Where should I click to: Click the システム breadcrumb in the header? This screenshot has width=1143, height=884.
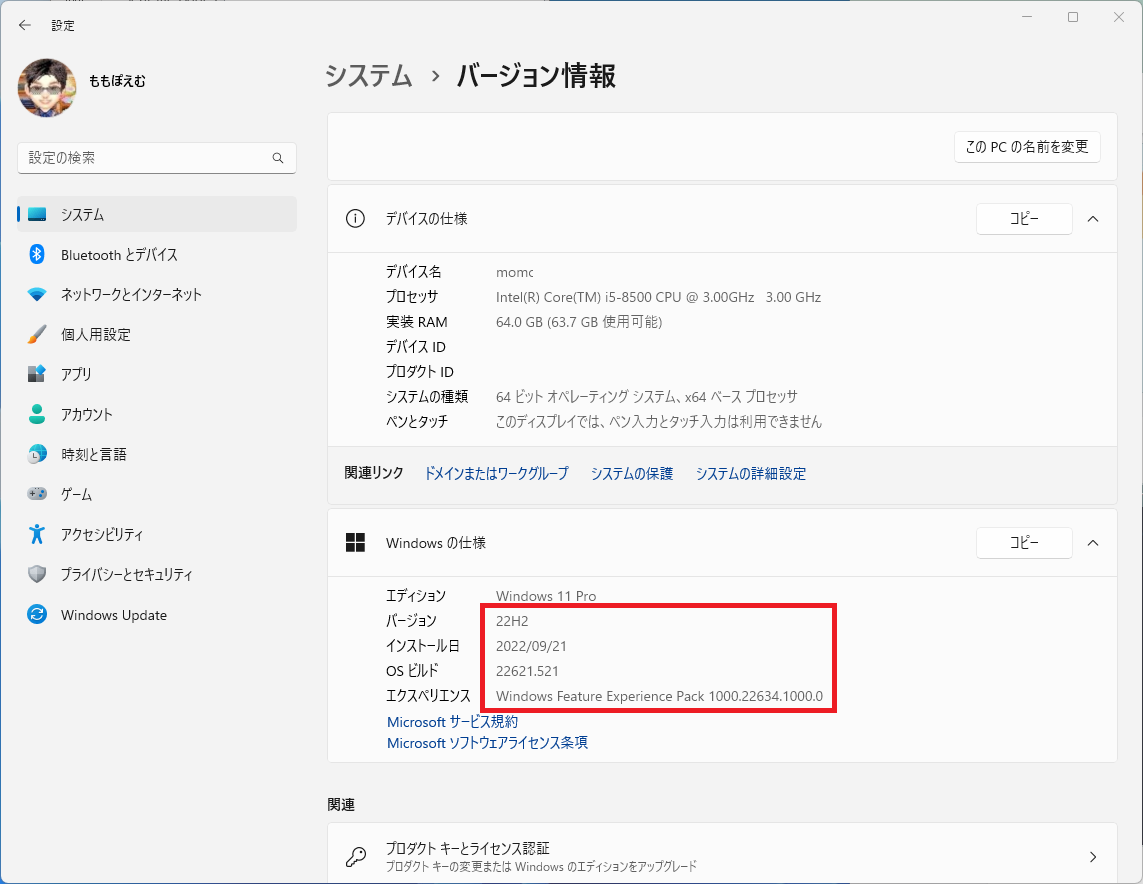(369, 76)
